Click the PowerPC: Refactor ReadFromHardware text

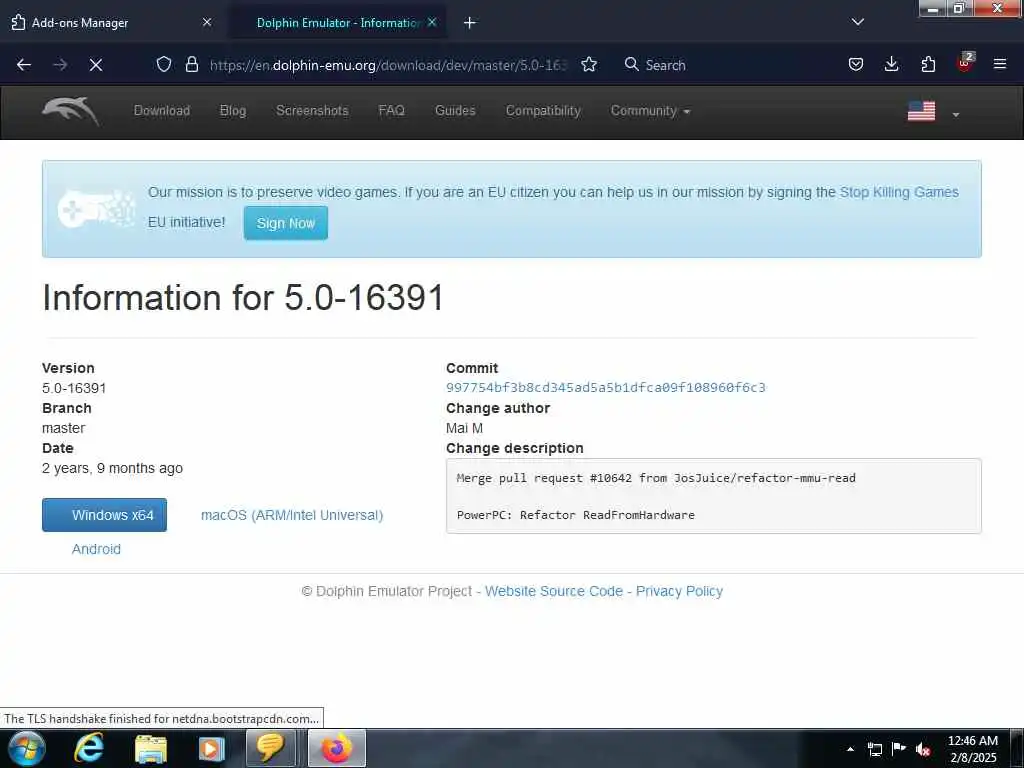pos(575,515)
